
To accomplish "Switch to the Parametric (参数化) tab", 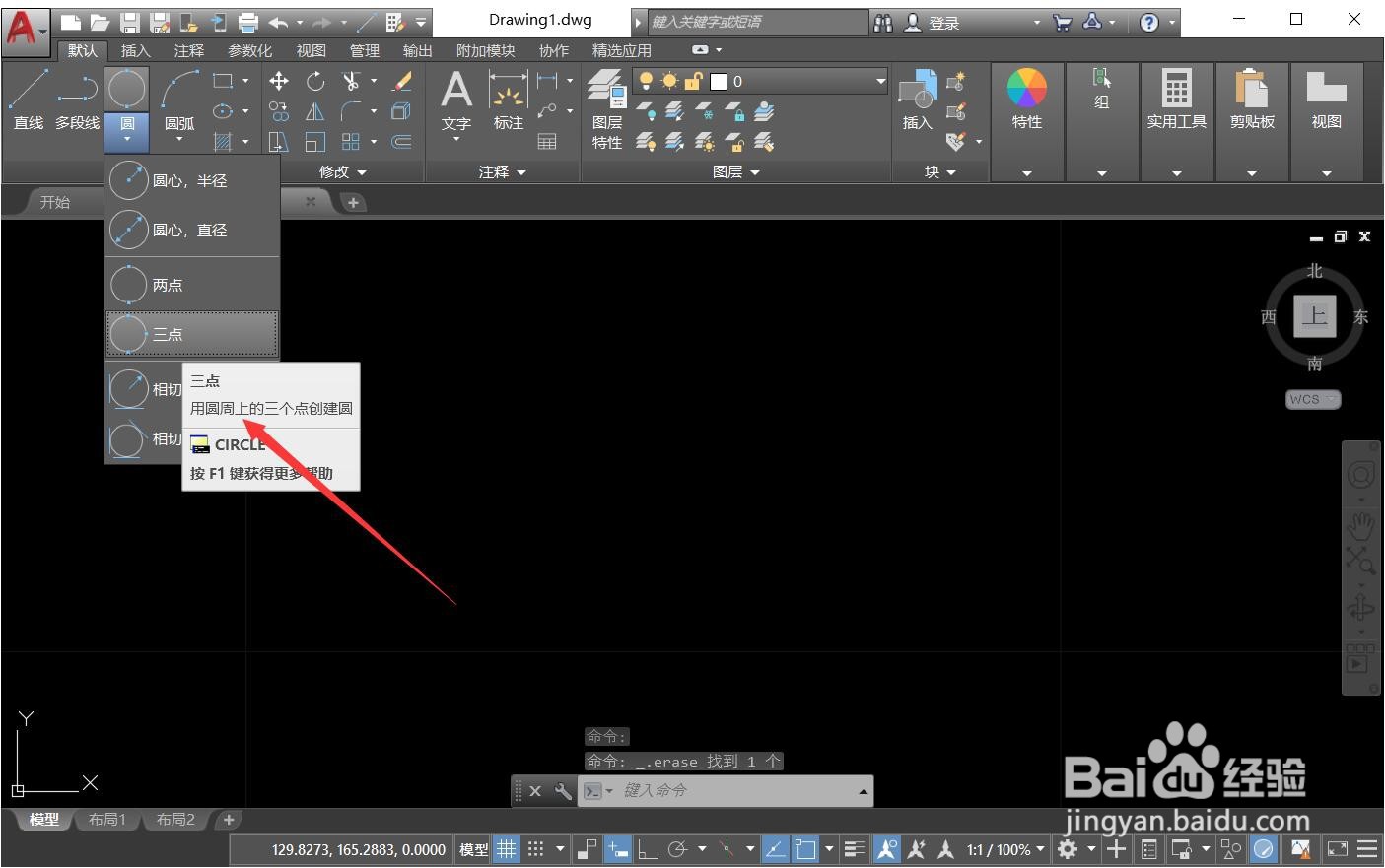I will pyautogui.click(x=250, y=50).
